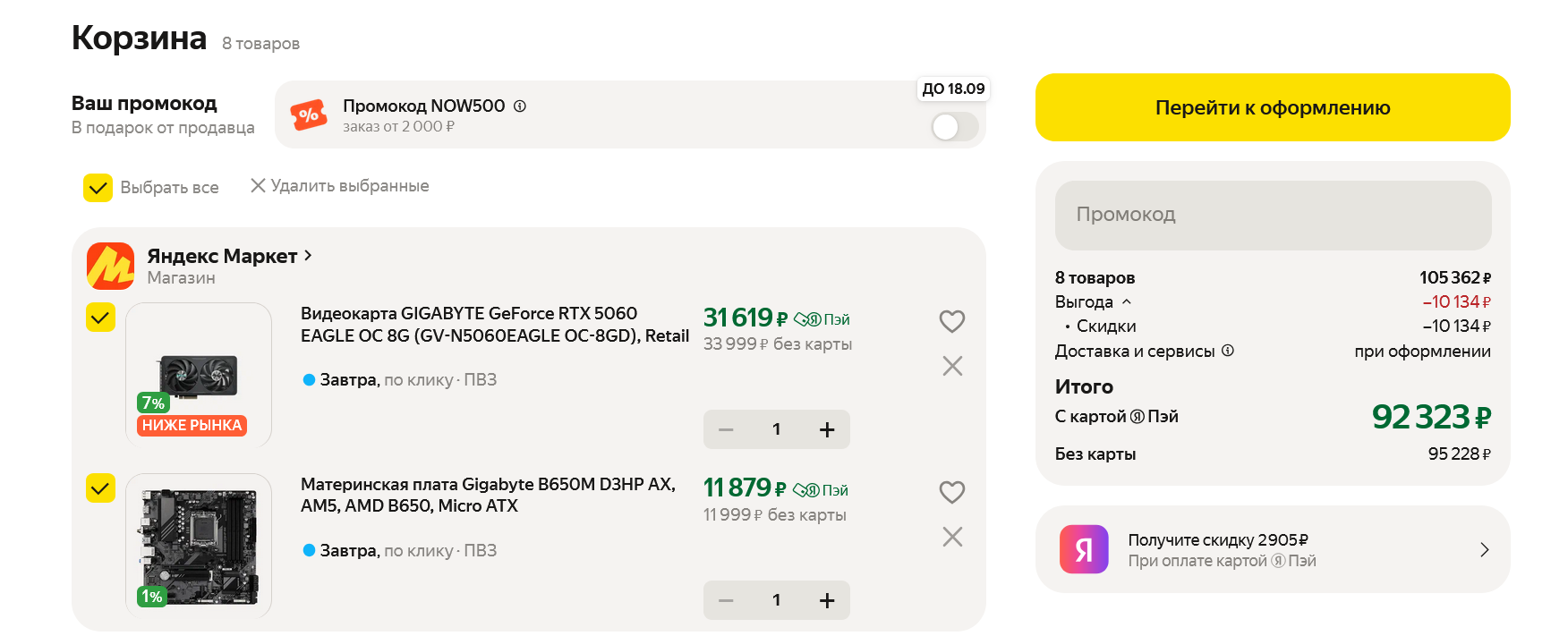Viewport: 1568px width, 636px height.
Task: Expand the Yandex Pay 2905₽ discount offer
Action: coord(1484,550)
